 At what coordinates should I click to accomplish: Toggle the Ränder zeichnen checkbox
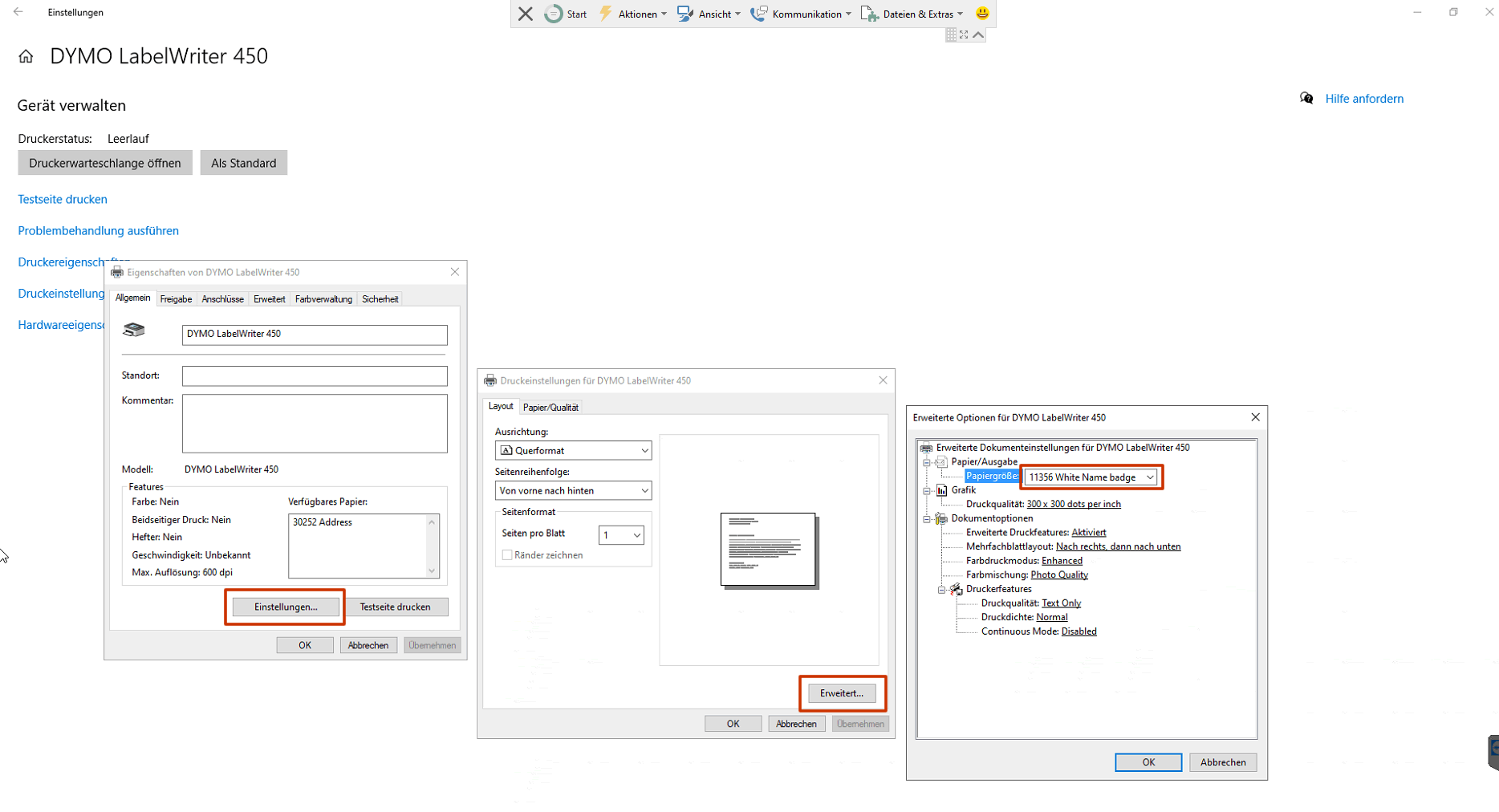(507, 555)
